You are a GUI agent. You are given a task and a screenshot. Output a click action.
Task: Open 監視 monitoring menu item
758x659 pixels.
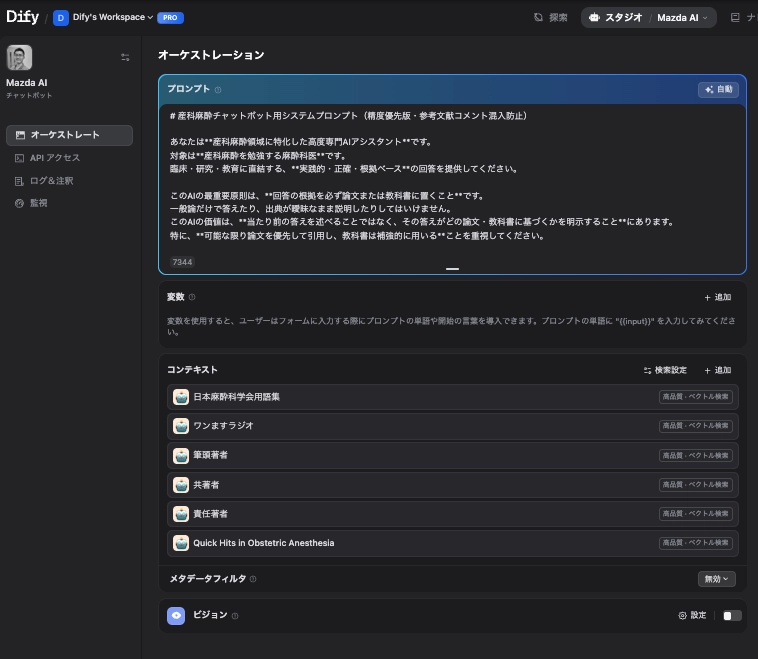click(x=69, y=203)
